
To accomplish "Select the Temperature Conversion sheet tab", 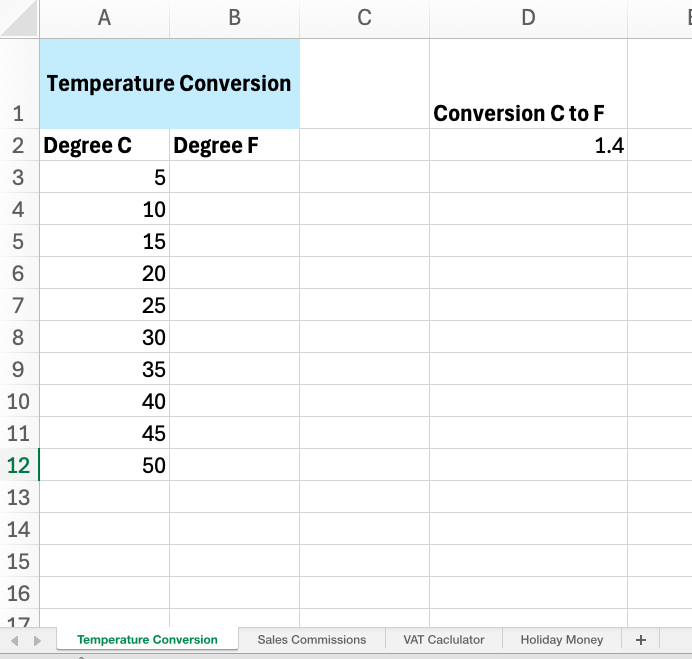I will click(147, 640).
